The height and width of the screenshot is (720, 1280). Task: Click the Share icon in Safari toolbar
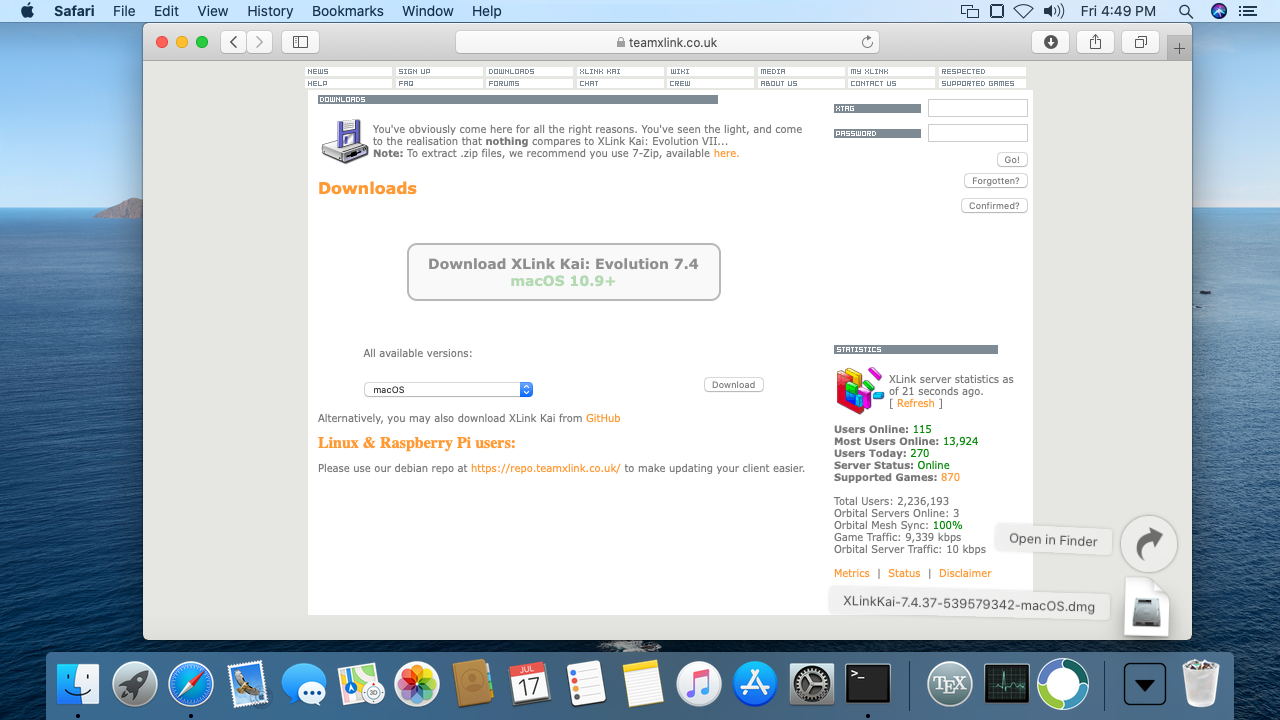tap(1095, 42)
